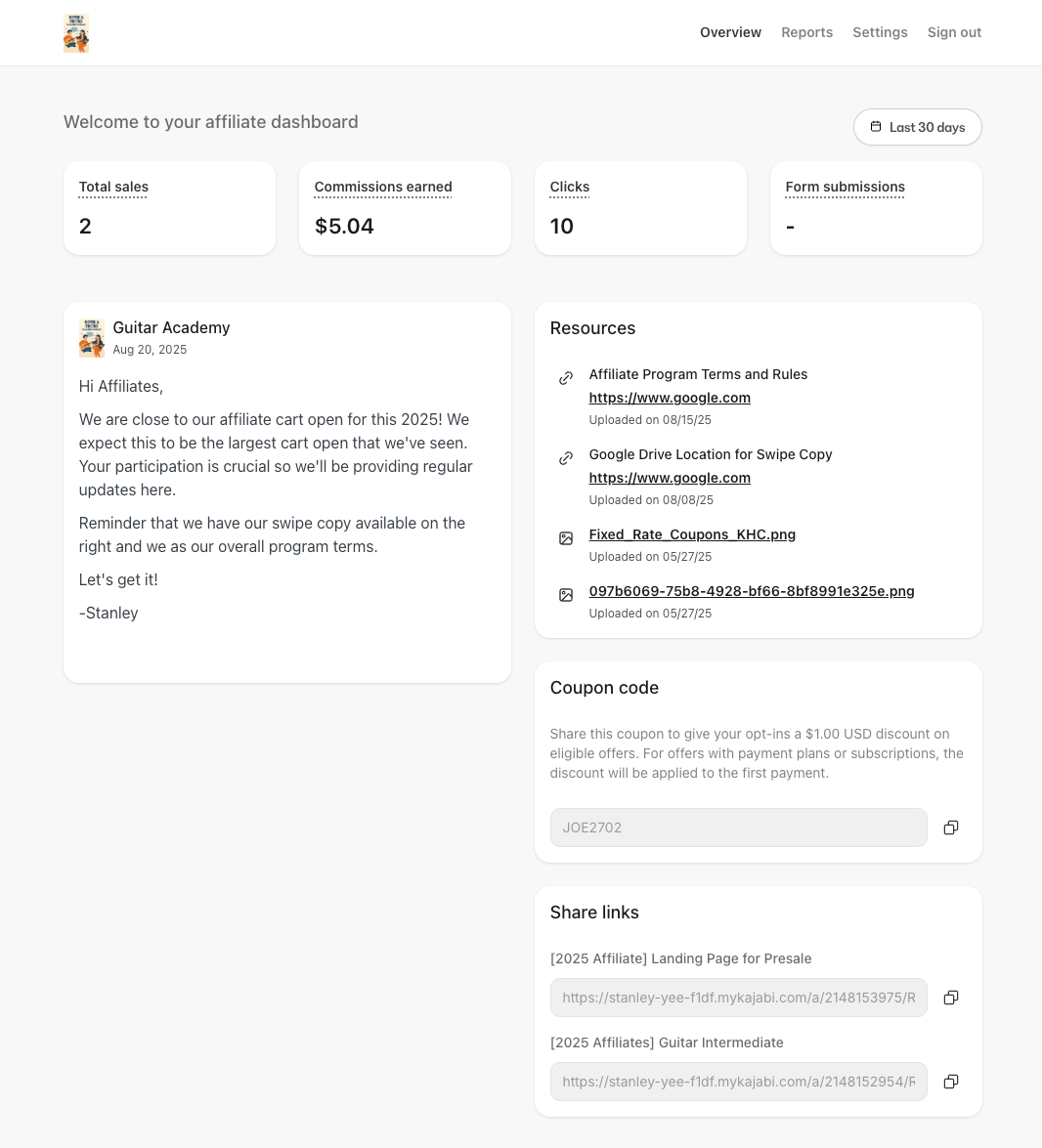Image resolution: width=1042 pixels, height=1148 pixels.
Task: Show the Form submissions tooltip definition
Action: 845,187
